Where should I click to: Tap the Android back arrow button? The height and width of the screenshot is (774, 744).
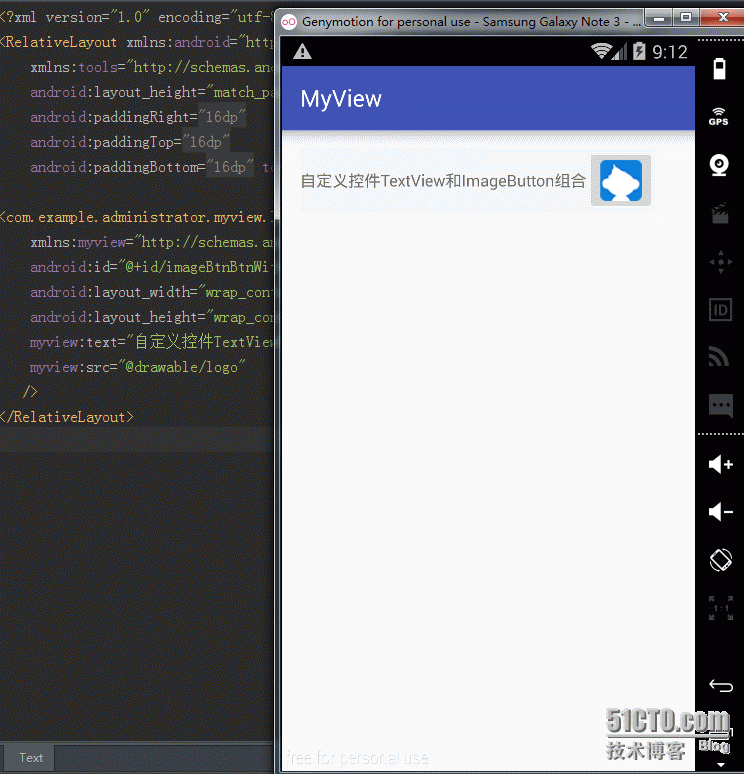pos(721,686)
